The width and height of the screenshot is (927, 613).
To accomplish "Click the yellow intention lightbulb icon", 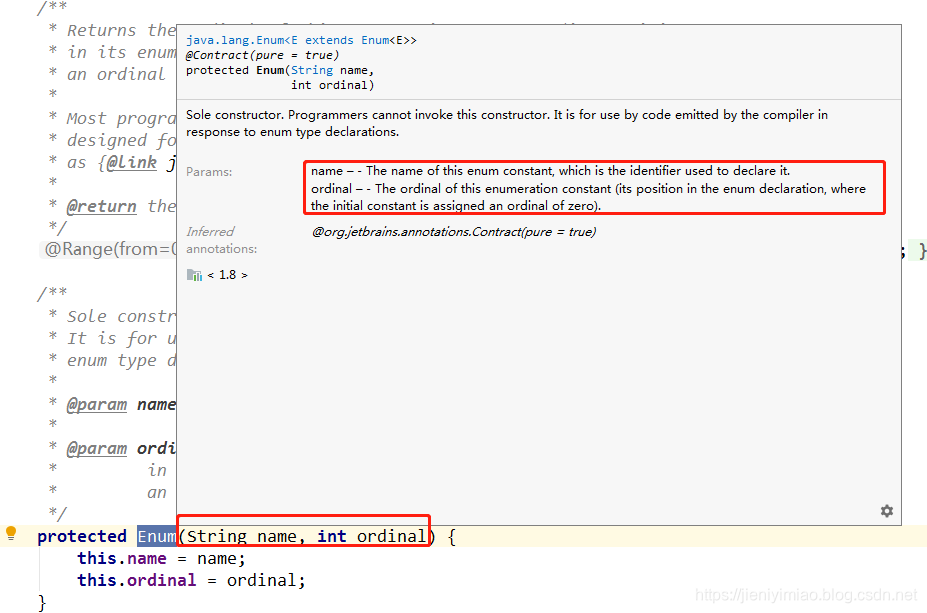I will (x=10, y=535).
